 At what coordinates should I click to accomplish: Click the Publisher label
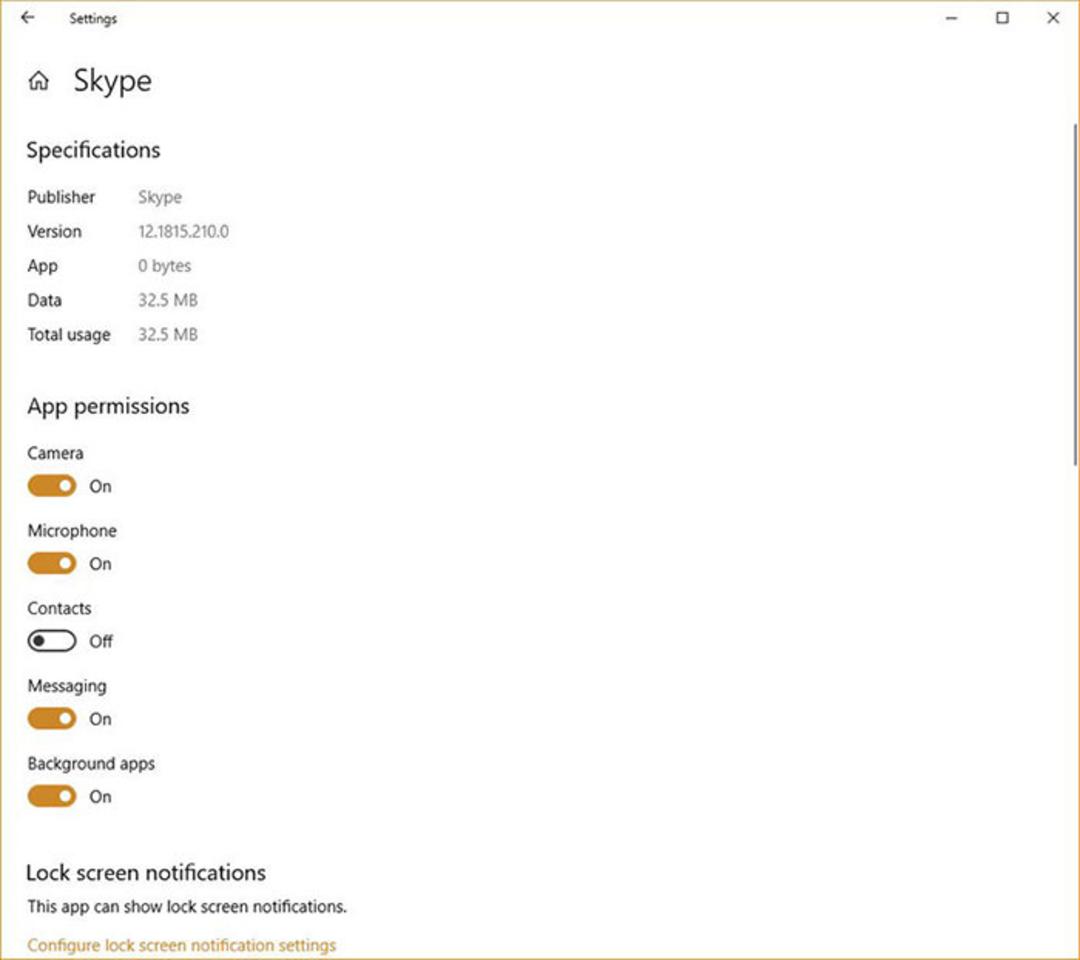pos(61,197)
